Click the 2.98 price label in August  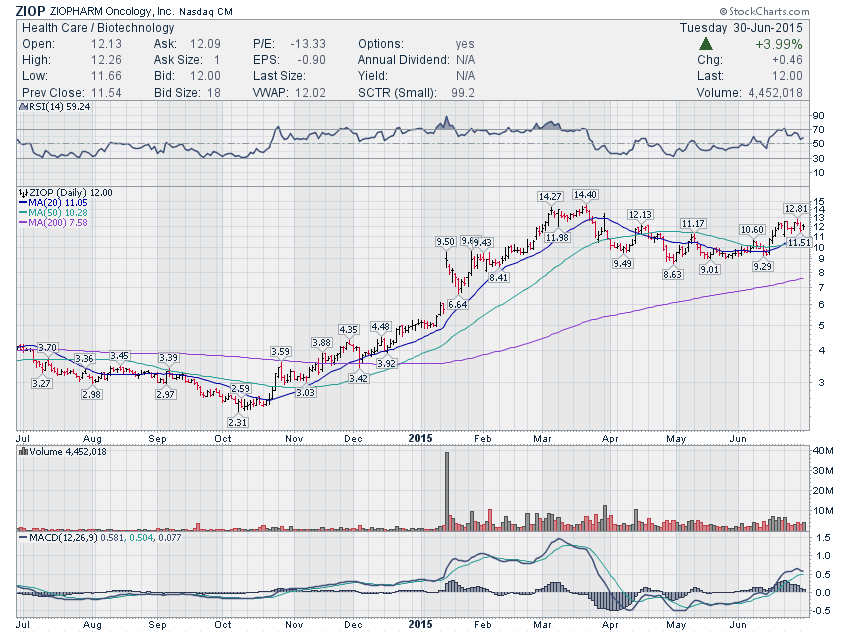(x=91, y=395)
